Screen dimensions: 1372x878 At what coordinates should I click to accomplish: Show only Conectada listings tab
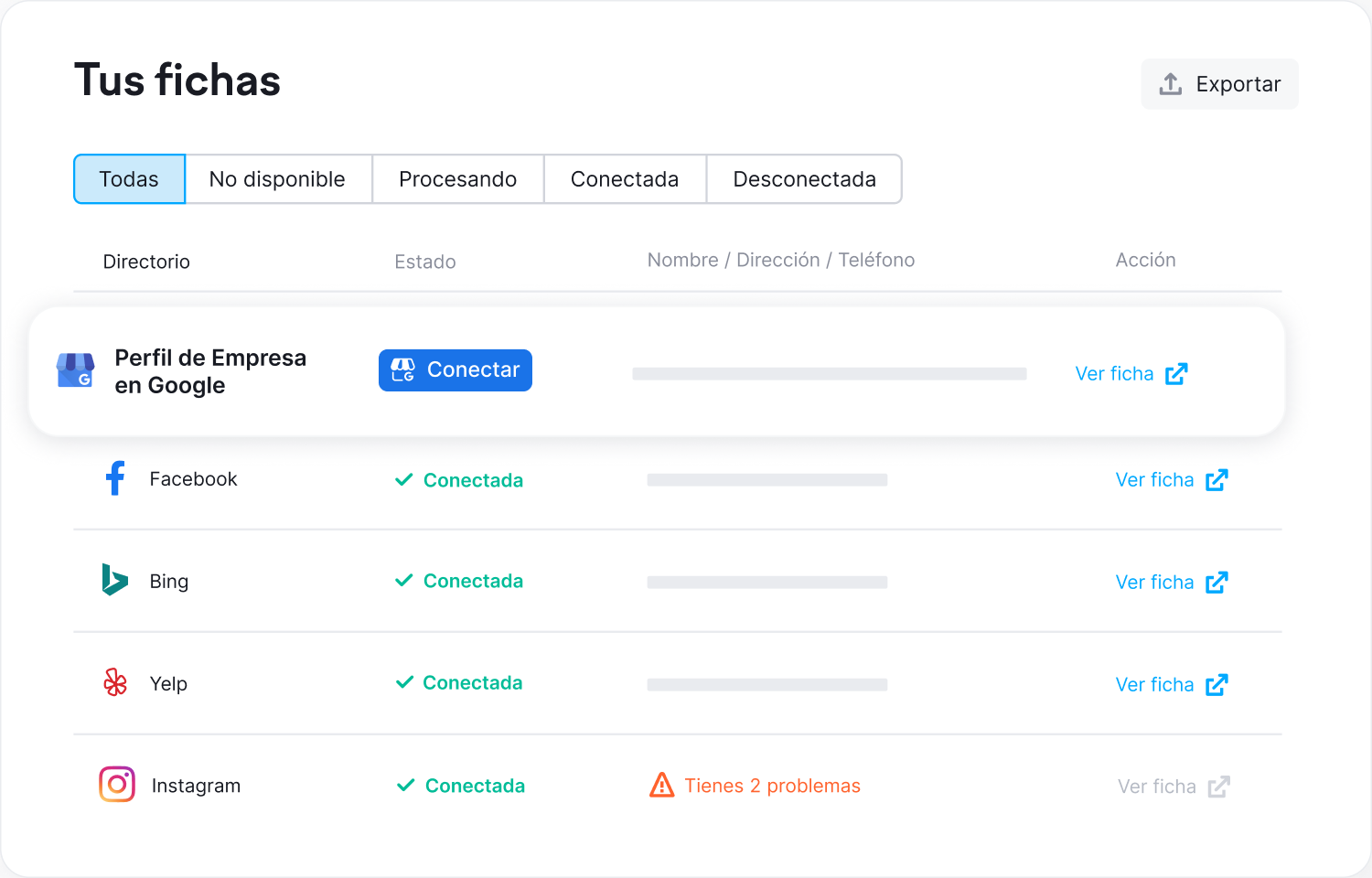(x=625, y=179)
